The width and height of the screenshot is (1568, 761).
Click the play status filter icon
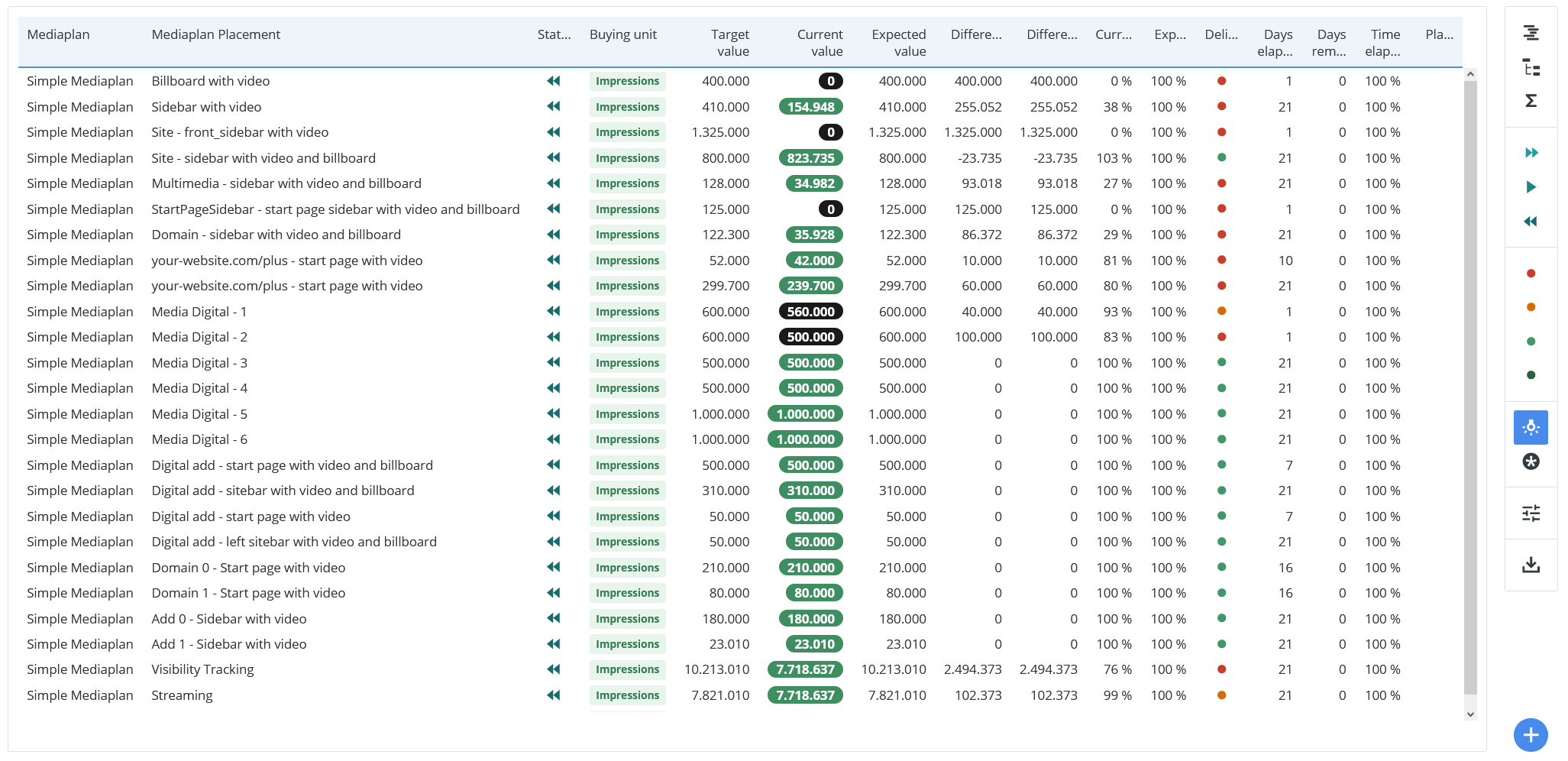click(x=1531, y=186)
